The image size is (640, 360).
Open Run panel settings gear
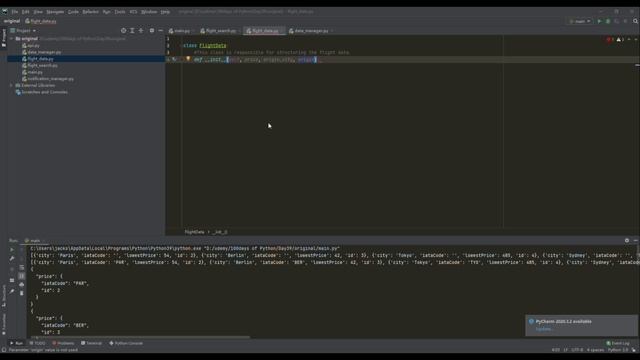[x=627, y=241]
